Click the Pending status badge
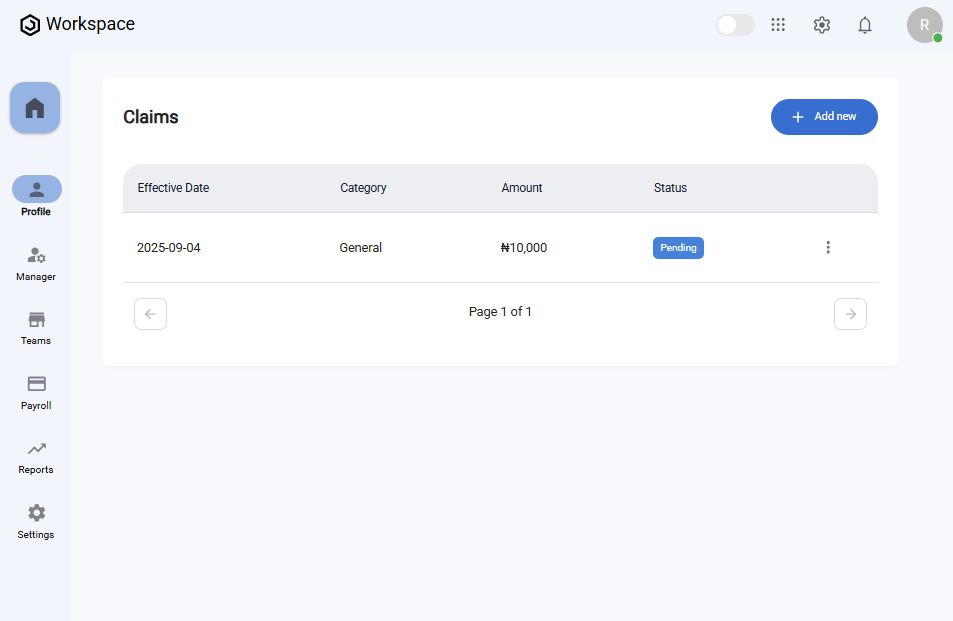The width and height of the screenshot is (953, 621). point(678,248)
